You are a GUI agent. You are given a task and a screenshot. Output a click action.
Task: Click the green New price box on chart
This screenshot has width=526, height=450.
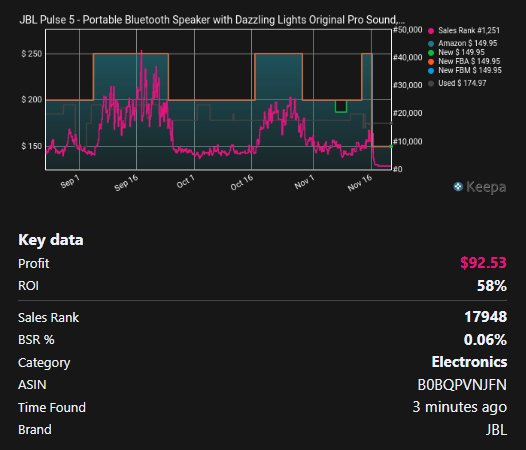[x=341, y=106]
